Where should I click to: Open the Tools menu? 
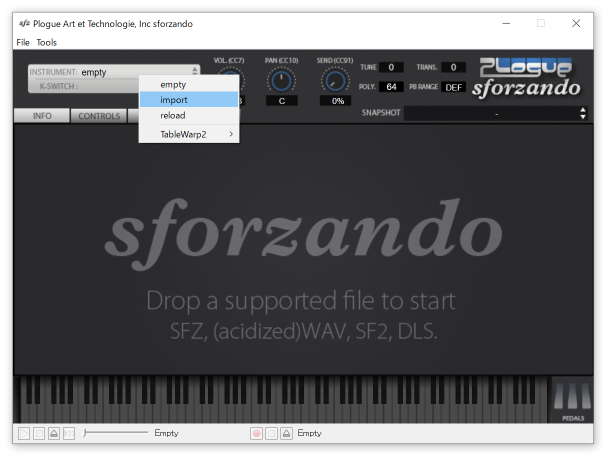(46, 42)
